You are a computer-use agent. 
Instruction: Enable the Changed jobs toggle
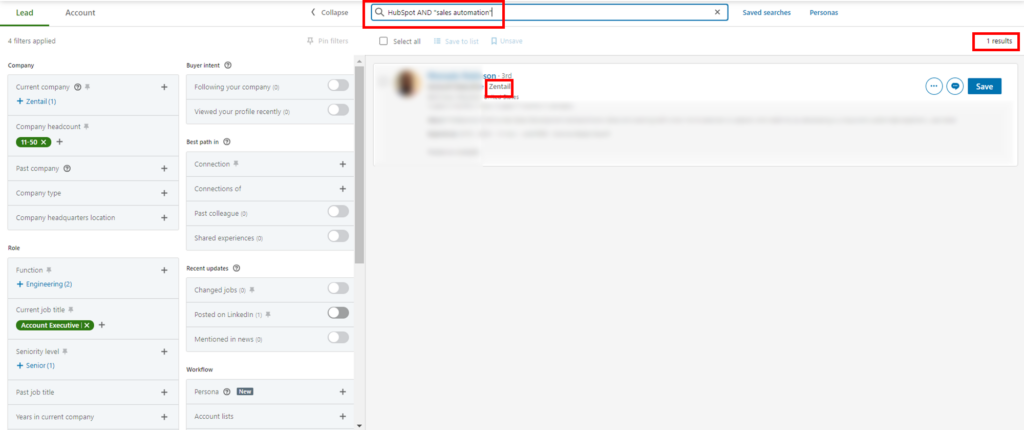click(338, 288)
